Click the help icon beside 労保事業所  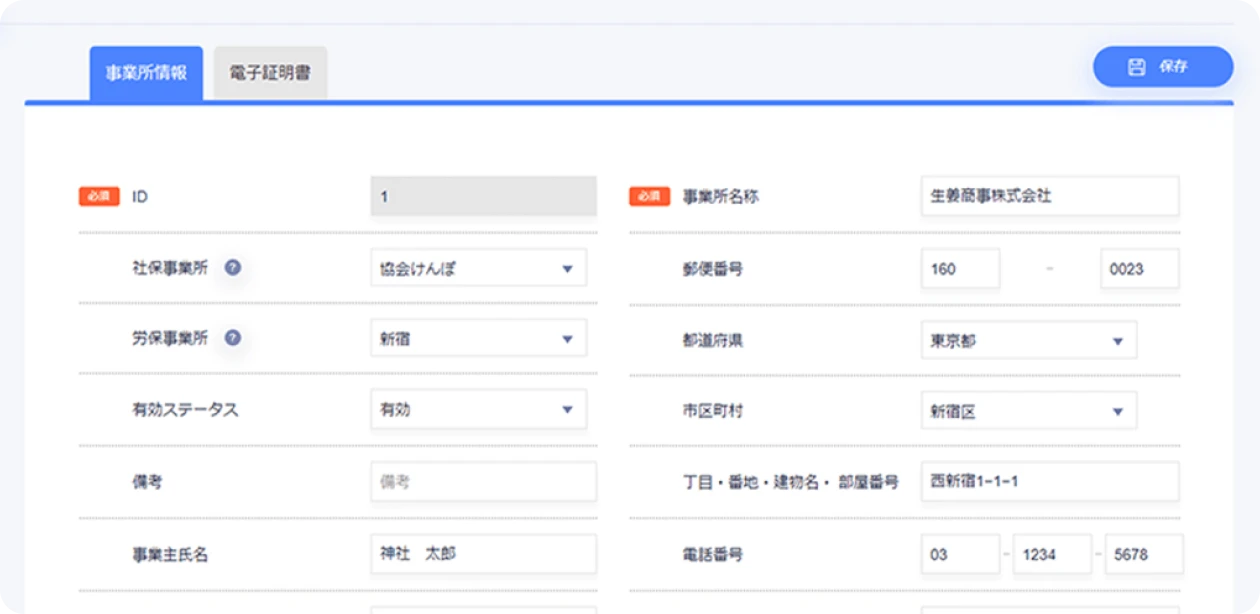pyautogui.click(x=233, y=338)
